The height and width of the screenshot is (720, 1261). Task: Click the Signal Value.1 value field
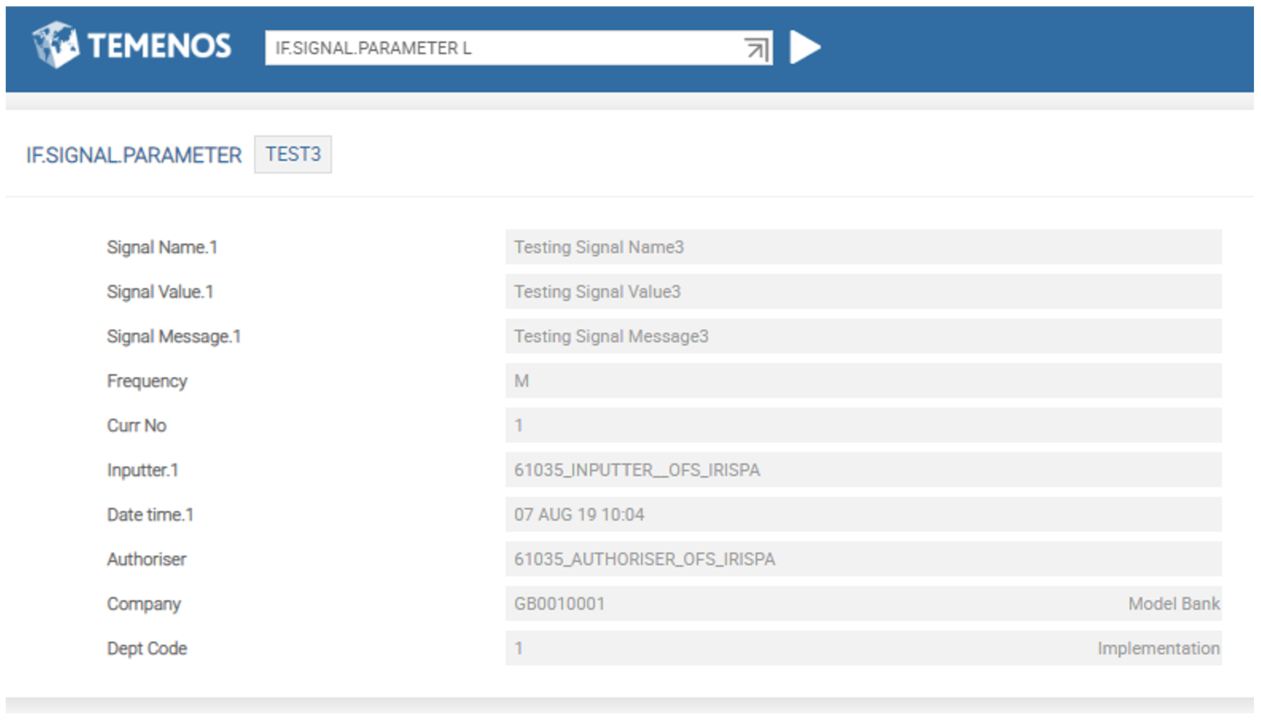point(862,292)
